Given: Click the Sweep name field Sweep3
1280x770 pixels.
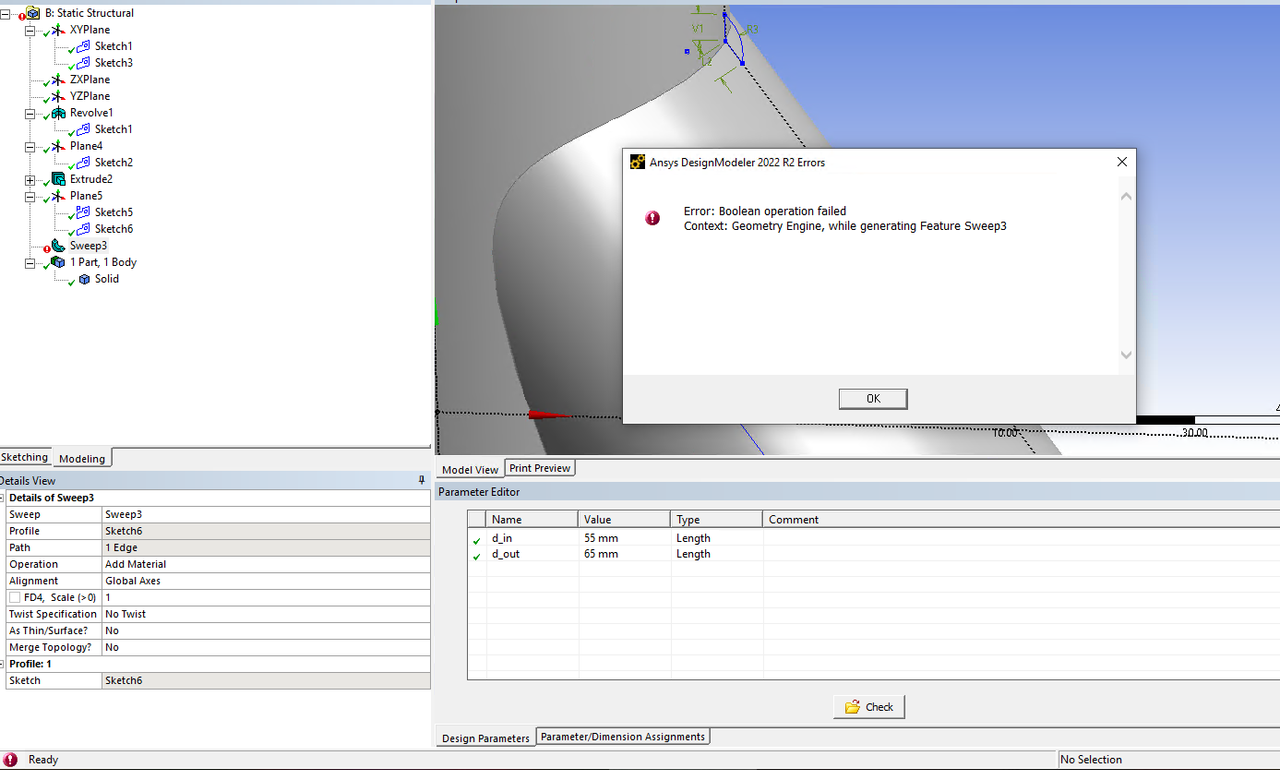Looking at the screenshot, I should pos(266,514).
